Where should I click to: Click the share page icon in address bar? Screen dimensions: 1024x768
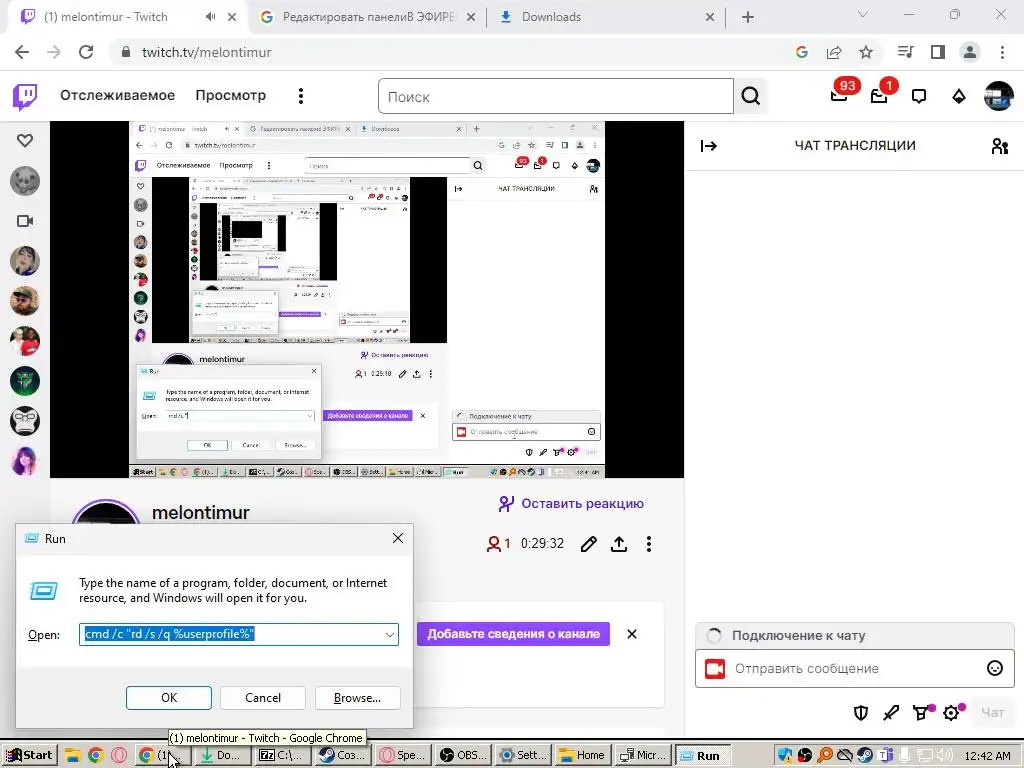click(x=834, y=52)
